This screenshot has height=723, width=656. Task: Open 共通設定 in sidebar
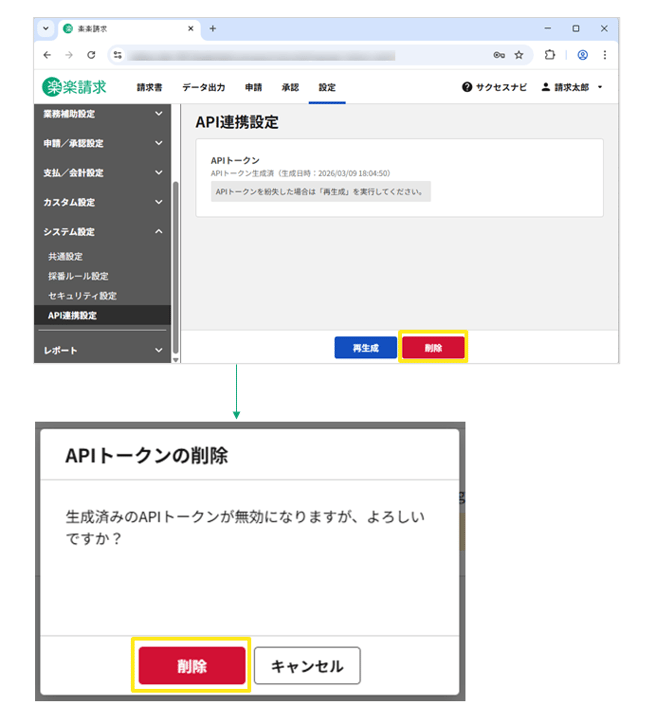[65, 257]
